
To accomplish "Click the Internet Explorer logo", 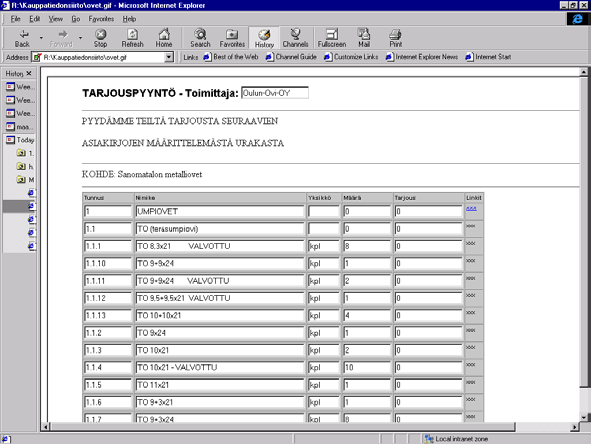I will [577, 19].
